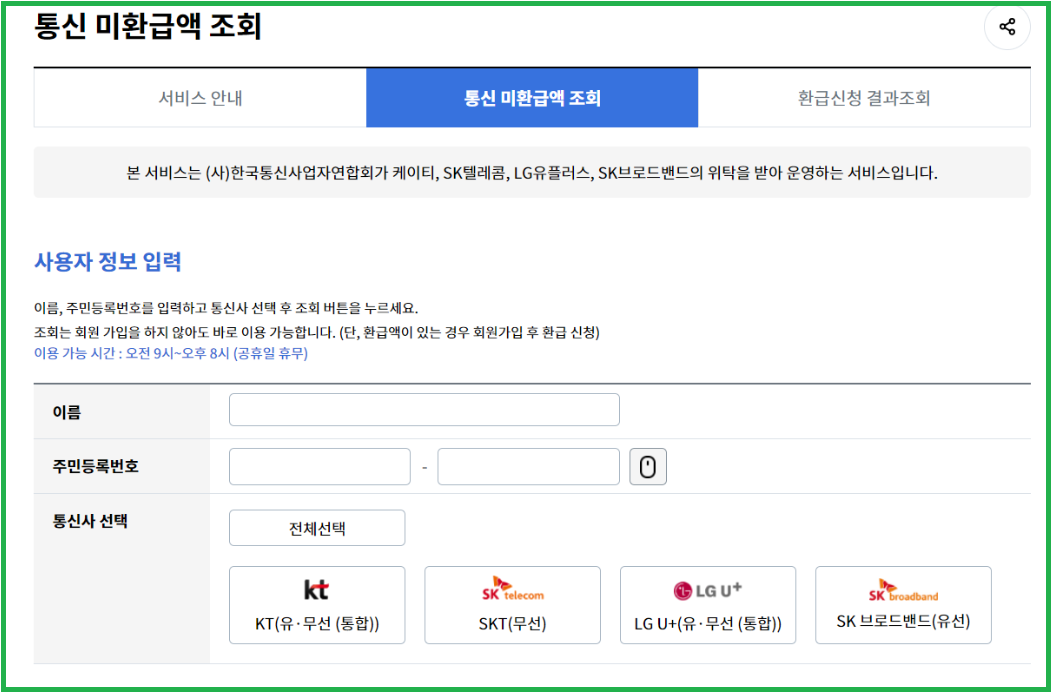The image size is (1053, 697).
Task: Select the SK telecom logo
Action: click(x=512, y=592)
